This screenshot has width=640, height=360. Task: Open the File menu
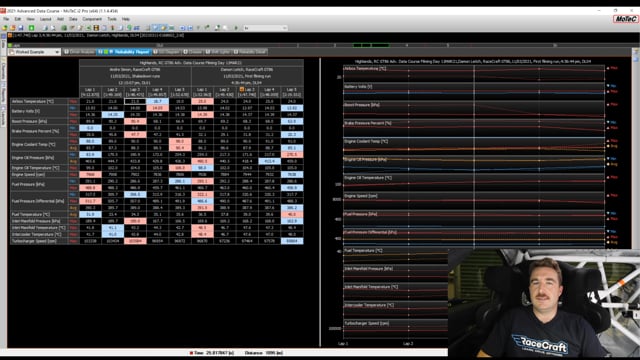(x=6, y=19)
